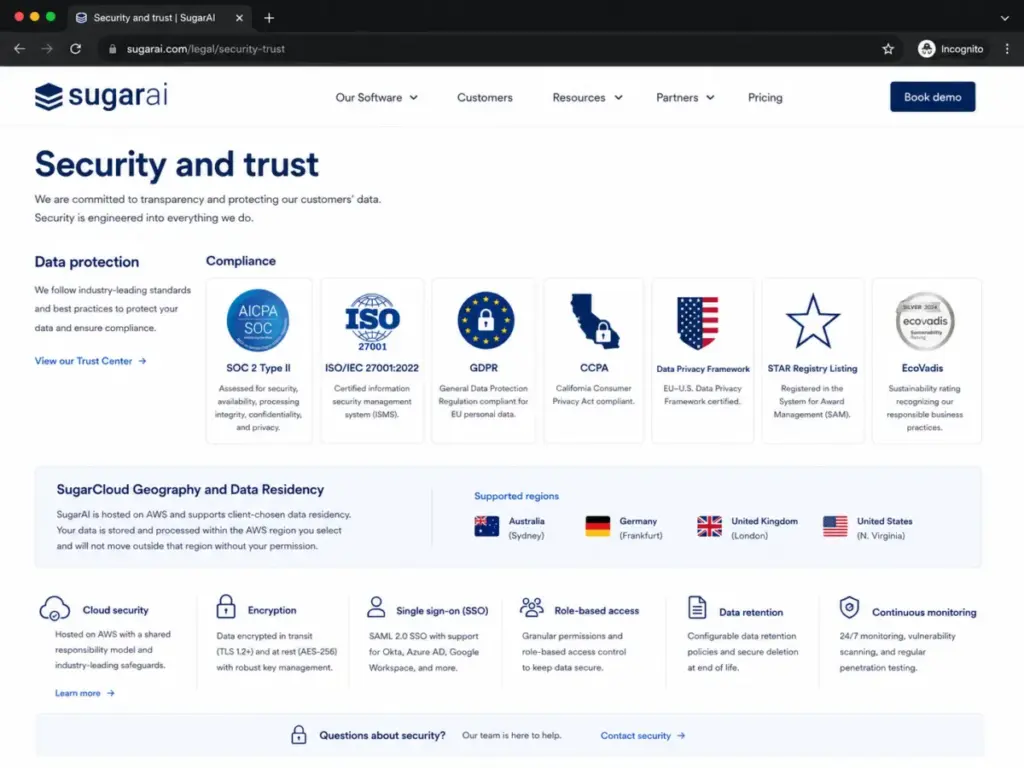Click the AICPA SOC badge icon
The image size is (1024, 768).
click(258, 321)
